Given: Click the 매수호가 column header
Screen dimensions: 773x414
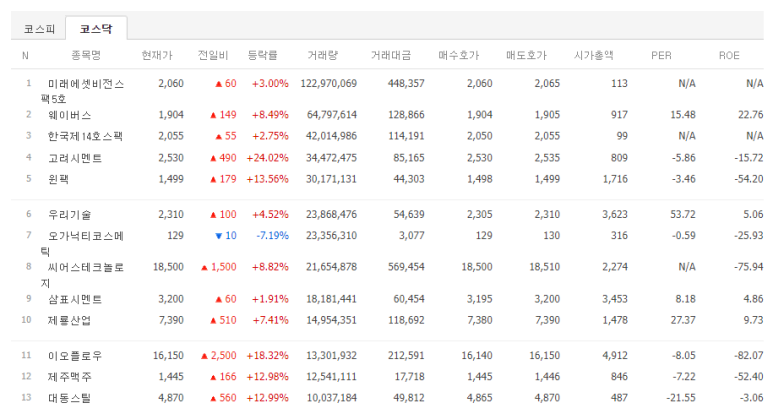Looking at the screenshot, I should 458,55.
